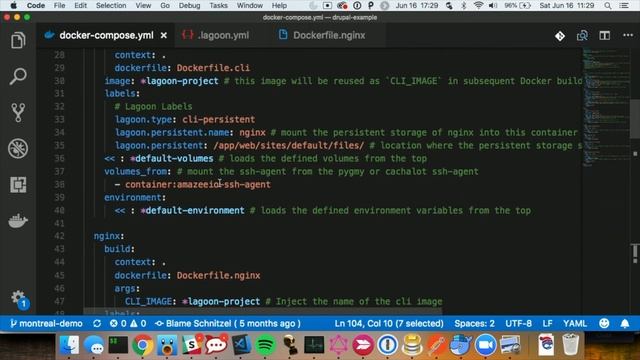Open the Extensions view in the activity bar

click(x=18, y=184)
